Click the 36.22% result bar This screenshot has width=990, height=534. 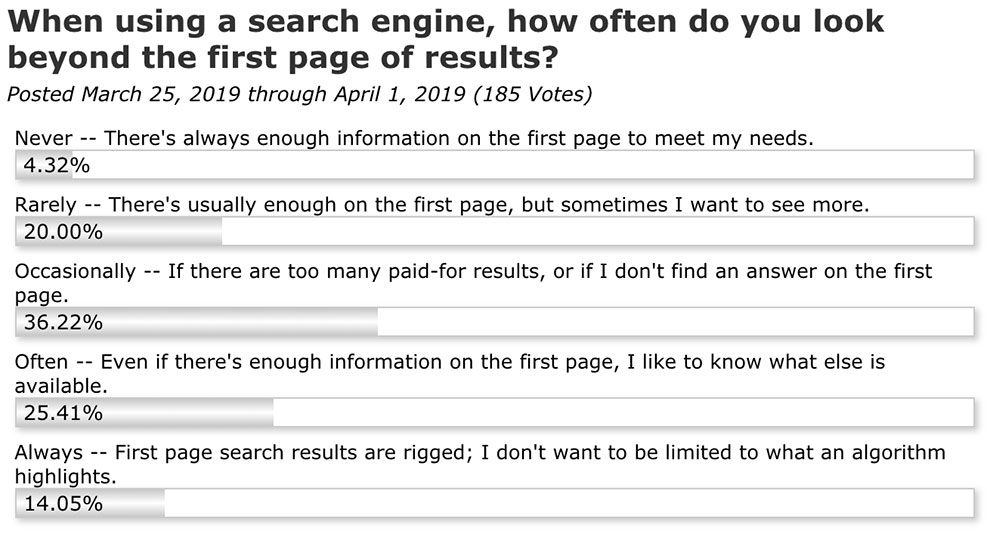click(494, 323)
